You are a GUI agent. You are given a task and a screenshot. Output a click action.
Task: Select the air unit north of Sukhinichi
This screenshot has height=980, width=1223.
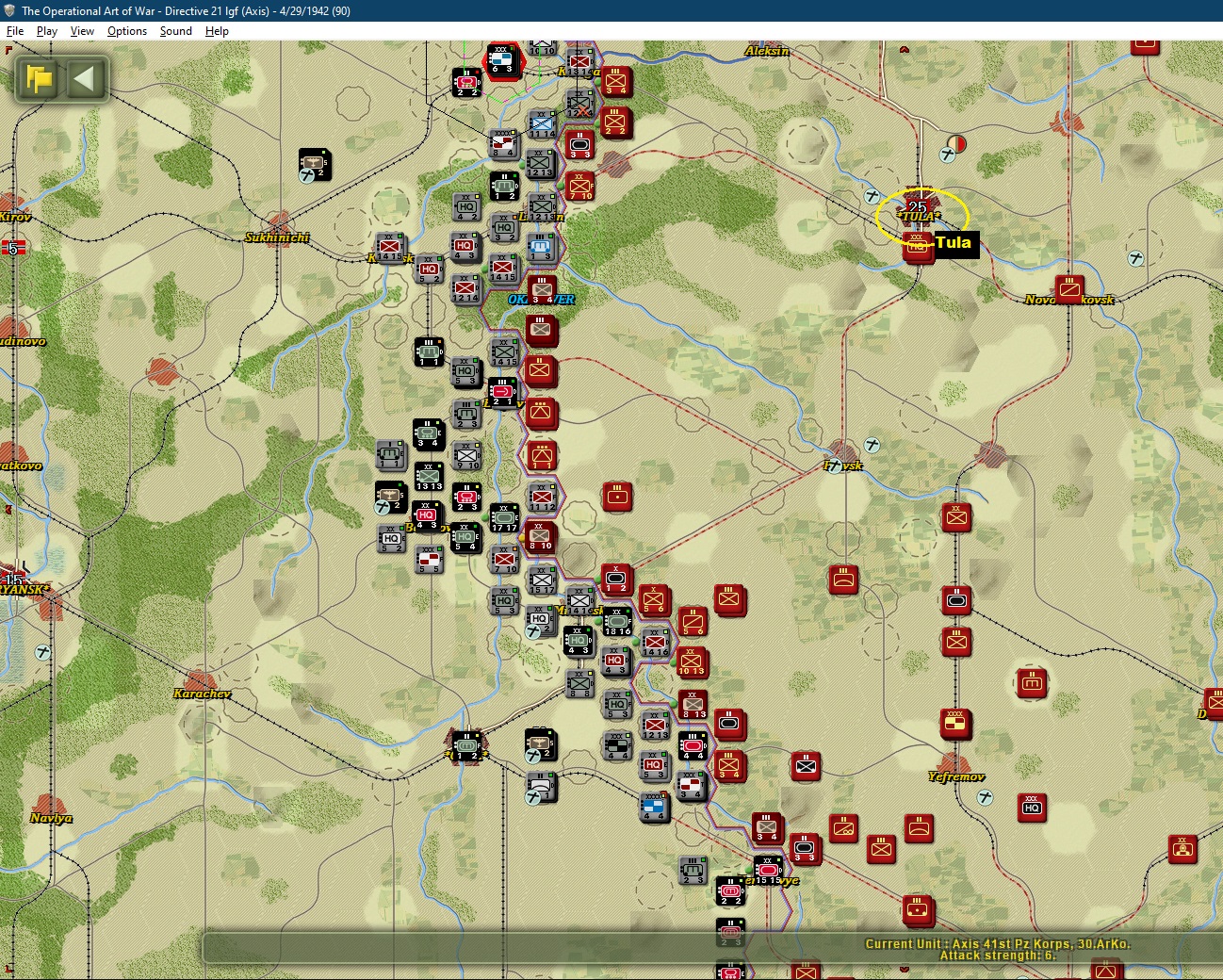[x=314, y=164]
